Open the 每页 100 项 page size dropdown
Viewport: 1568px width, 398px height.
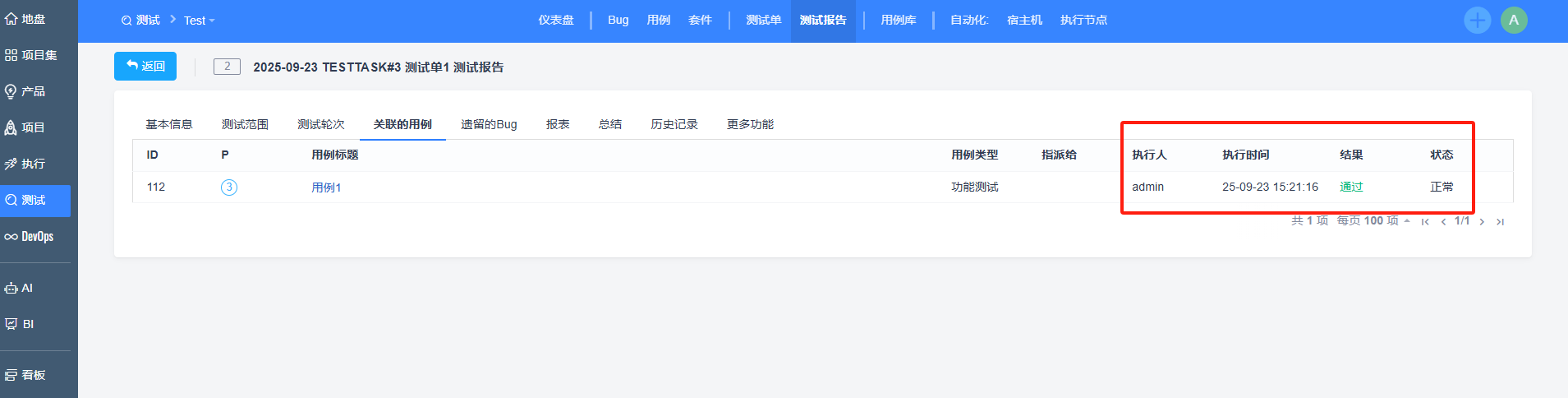(1373, 221)
